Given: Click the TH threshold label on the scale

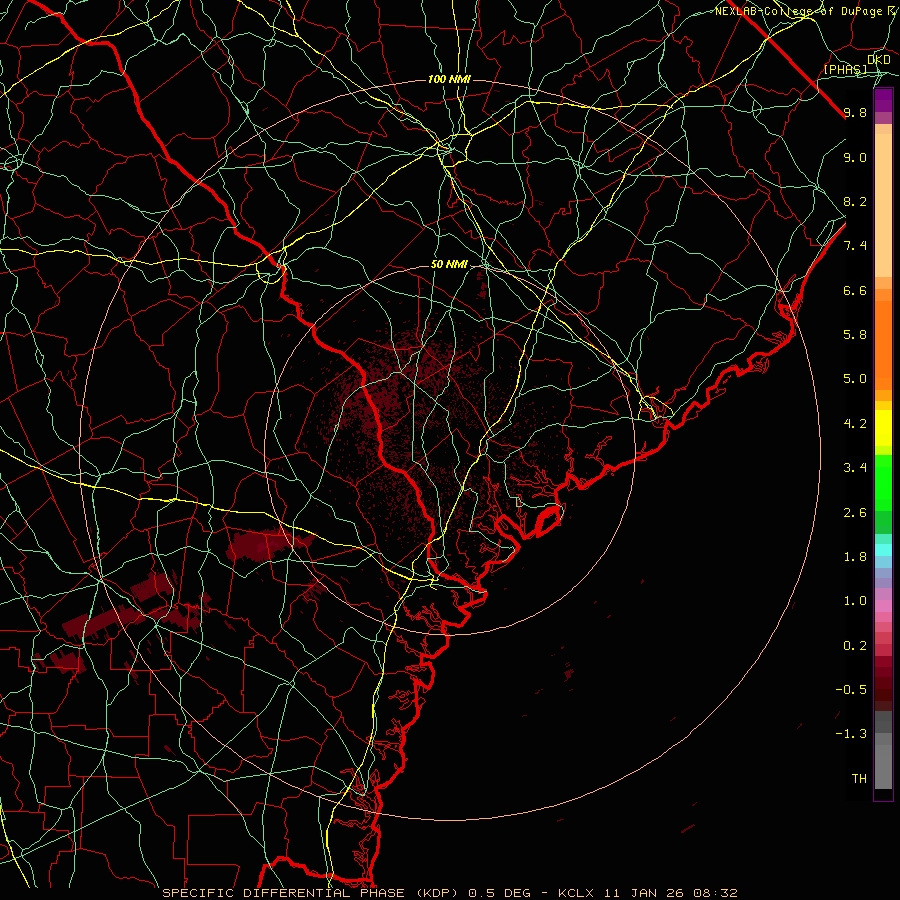Looking at the screenshot, I should pyautogui.click(x=859, y=779).
